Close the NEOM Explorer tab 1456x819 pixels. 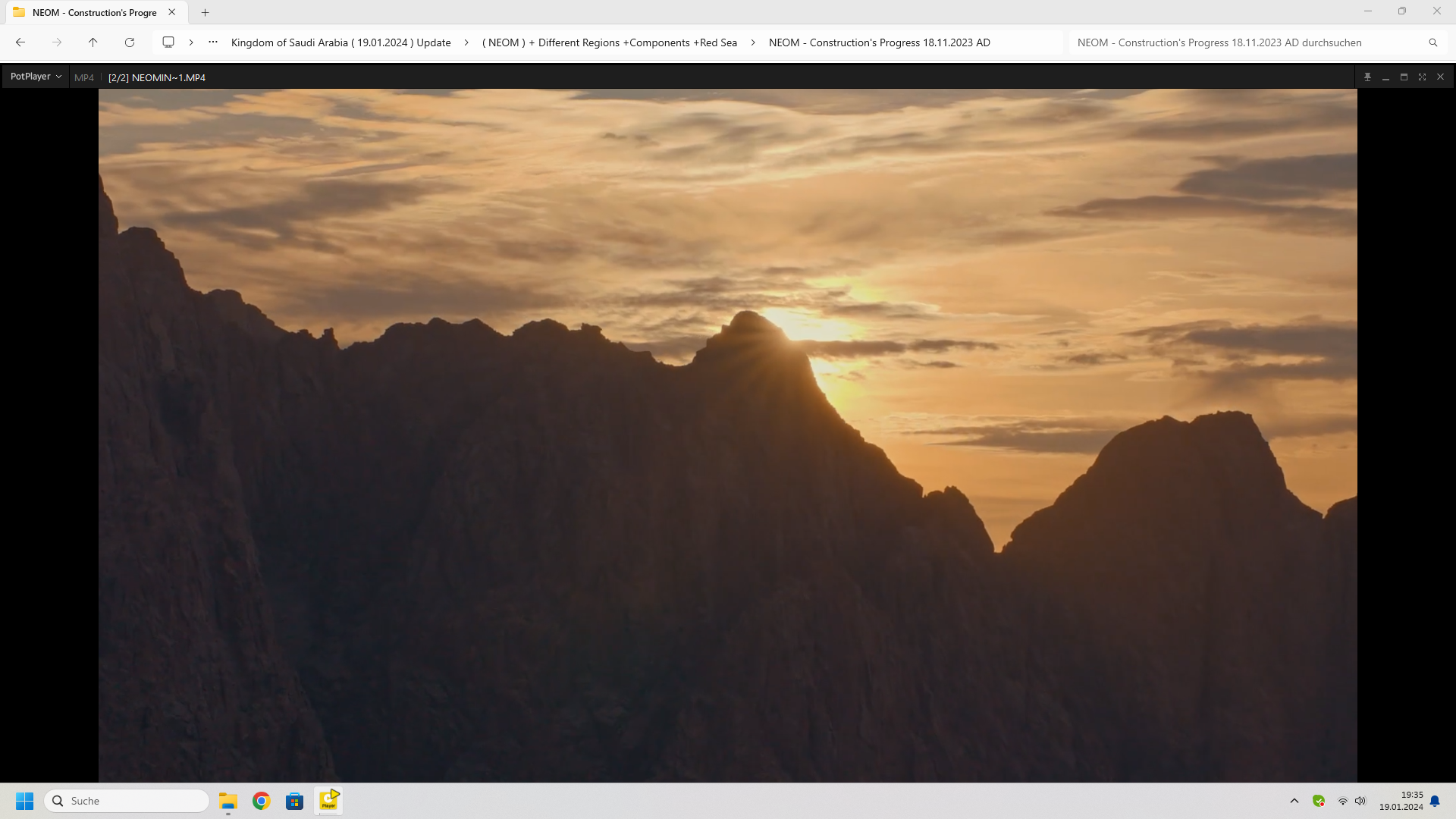pos(172,12)
